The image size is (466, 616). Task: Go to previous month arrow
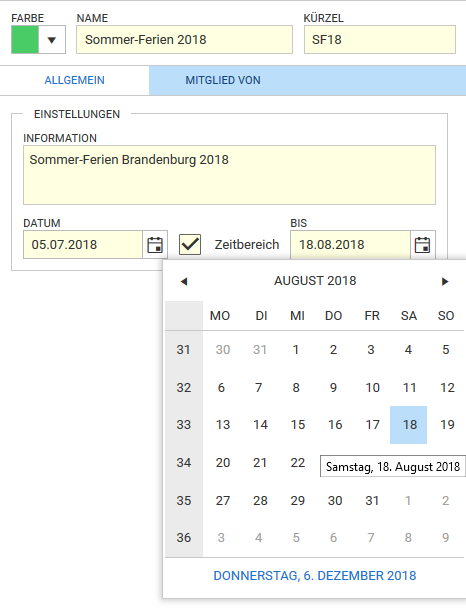[x=183, y=281]
